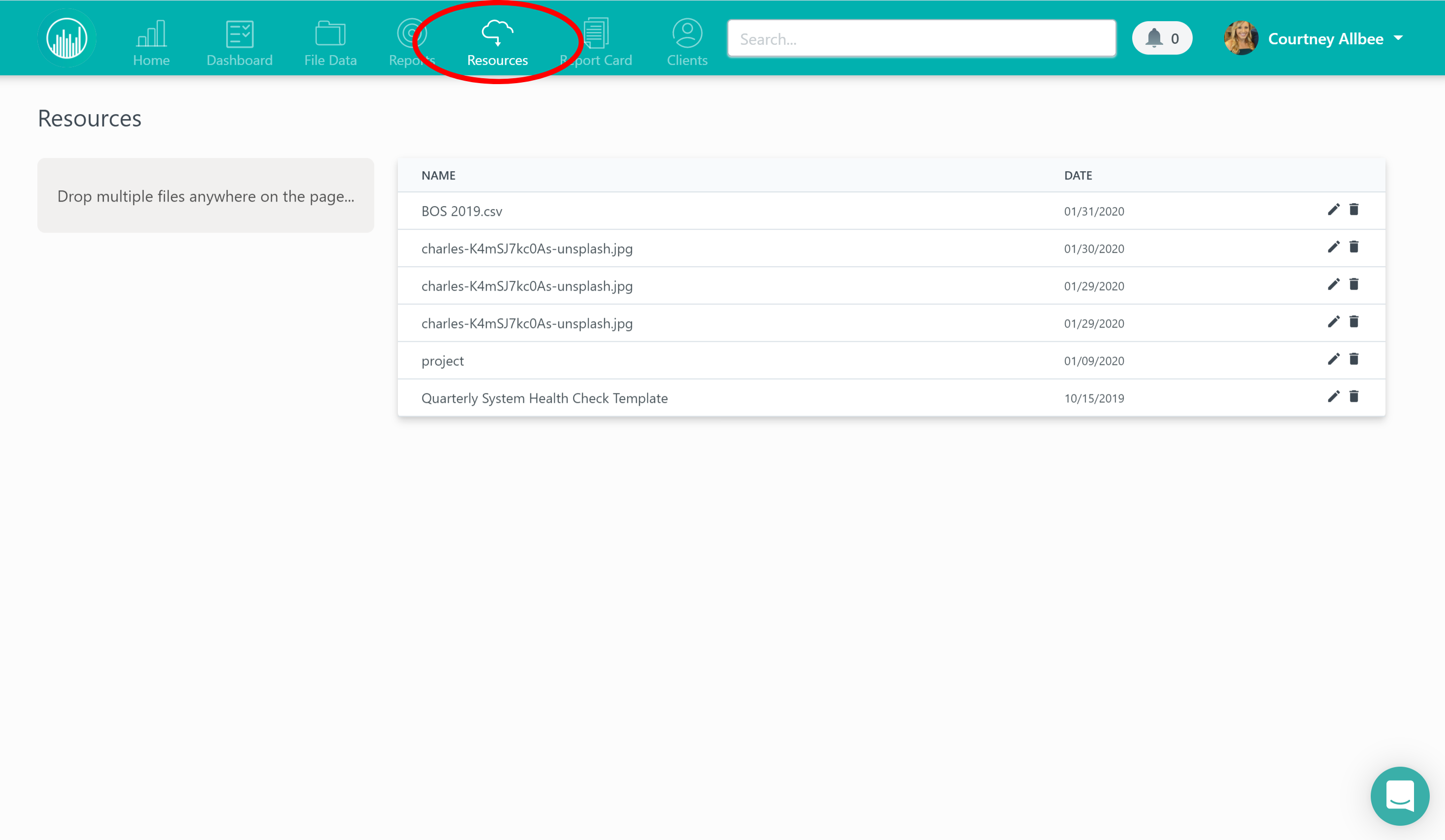Screen dimensions: 1445x840
Task: Click the company logo in top left
Action: (x=66, y=37)
